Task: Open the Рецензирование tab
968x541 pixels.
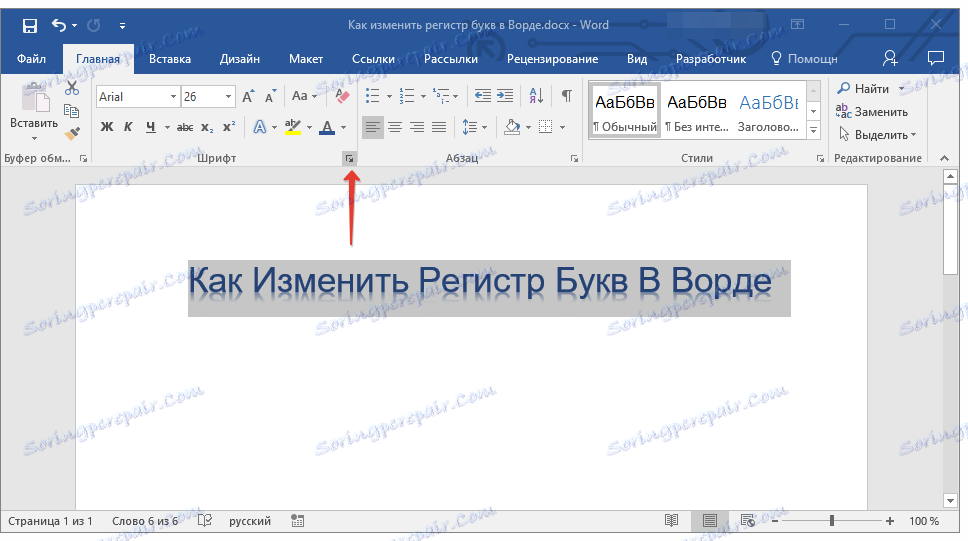Action: [x=552, y=59]
